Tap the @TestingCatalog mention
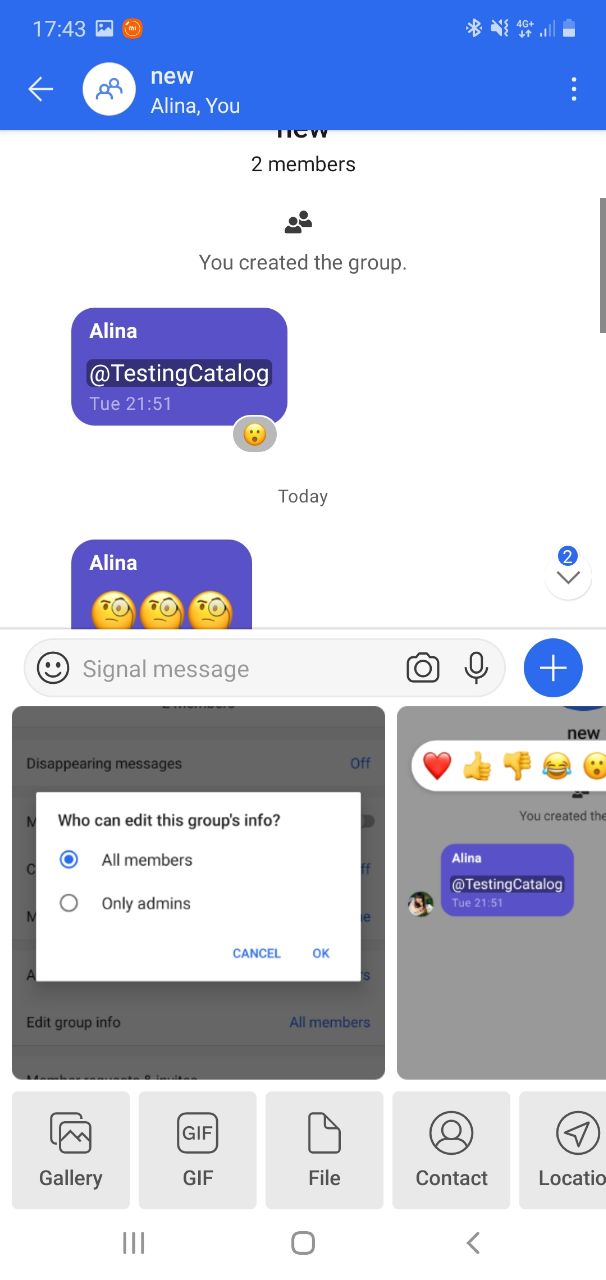The width and height of the screenshot is (606, 1280). click(180, 373)
